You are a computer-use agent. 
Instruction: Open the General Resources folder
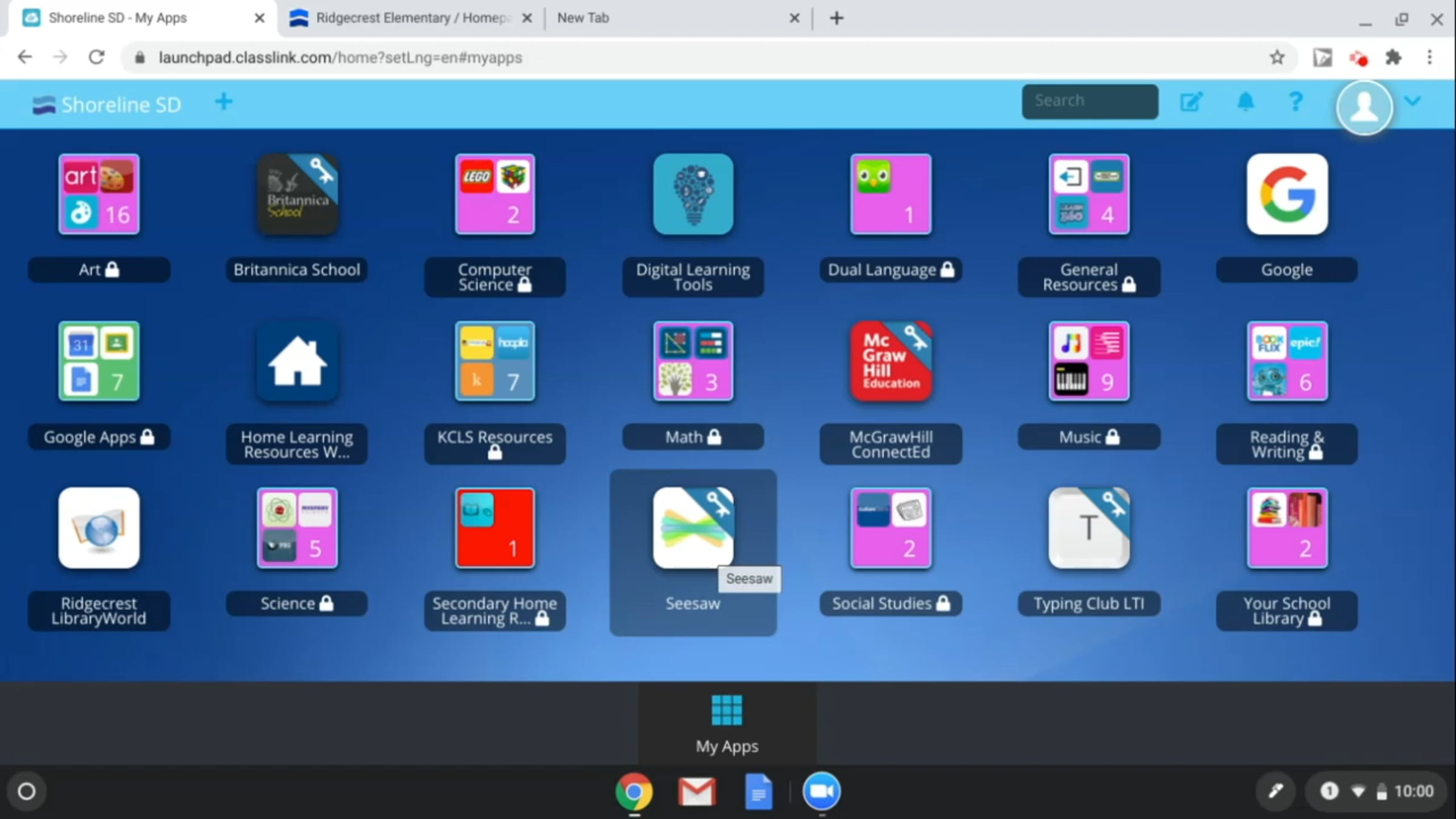(x=1089, y=194)
